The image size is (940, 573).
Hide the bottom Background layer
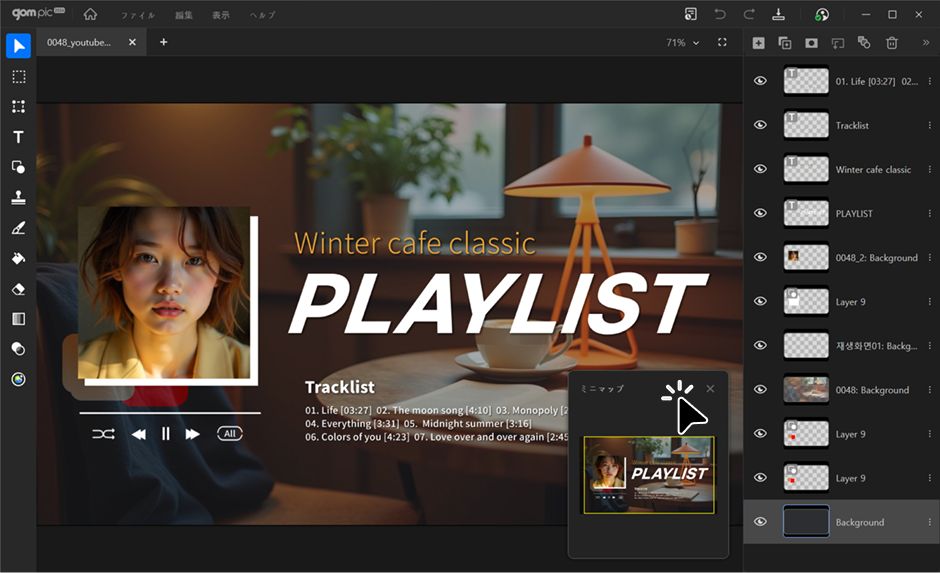[760, 522]
